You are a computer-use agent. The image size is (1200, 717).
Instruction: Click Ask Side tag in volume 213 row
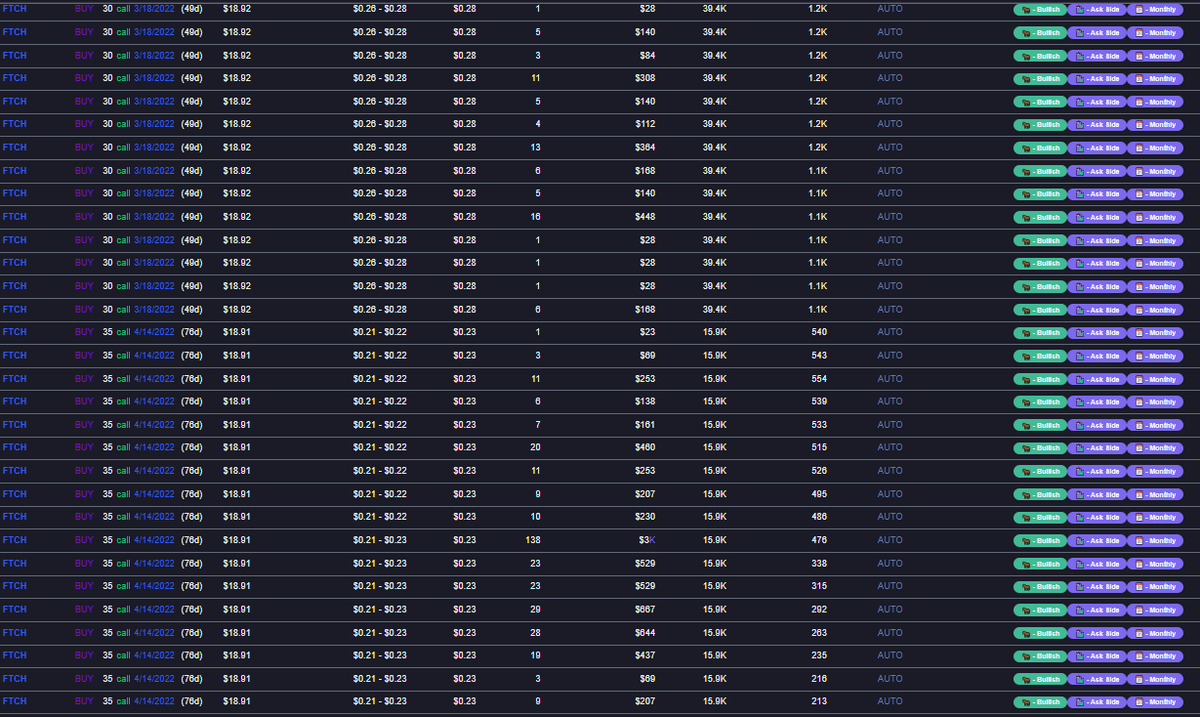pos(1097,702)
